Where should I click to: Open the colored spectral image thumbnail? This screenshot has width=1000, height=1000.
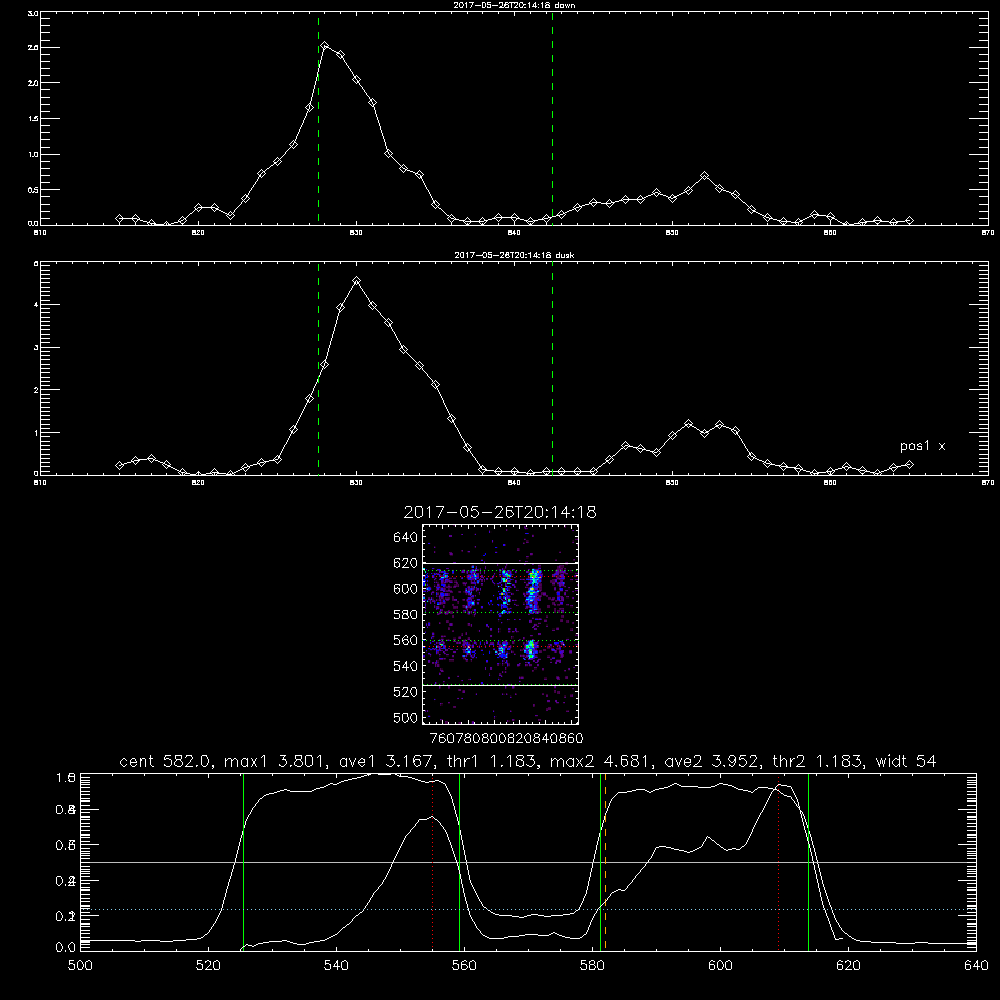[x=501, y=624]
